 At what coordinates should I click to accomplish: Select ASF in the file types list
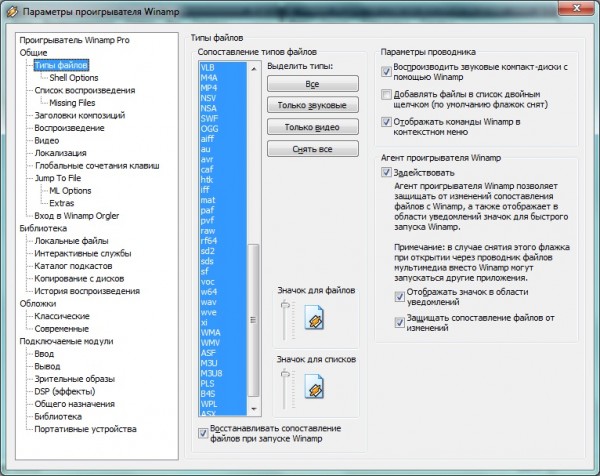(223, 353)
